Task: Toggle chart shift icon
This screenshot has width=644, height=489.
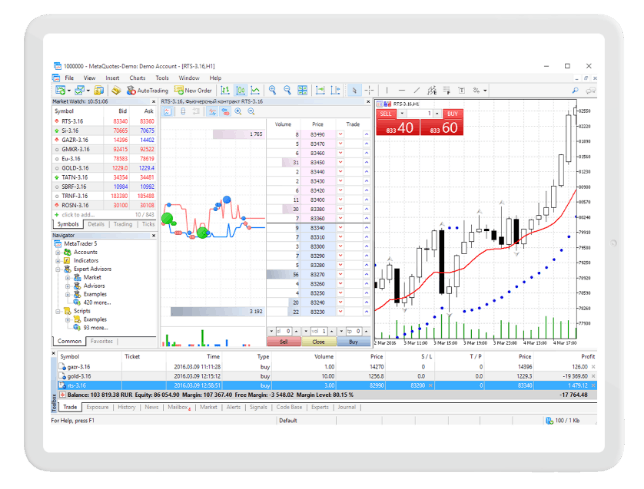Action: (x=336, y=90)
